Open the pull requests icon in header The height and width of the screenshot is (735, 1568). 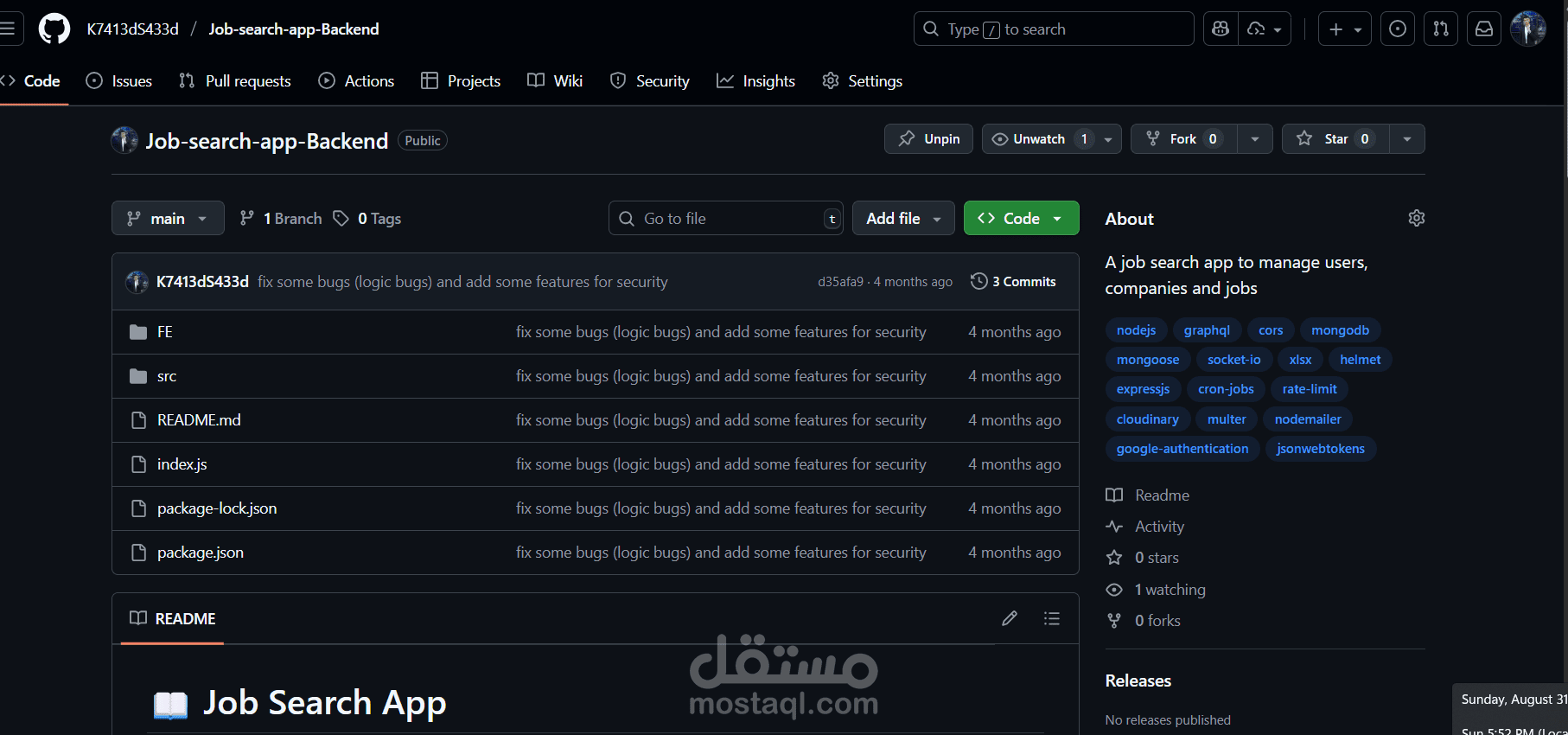(x=1441, y=29)
